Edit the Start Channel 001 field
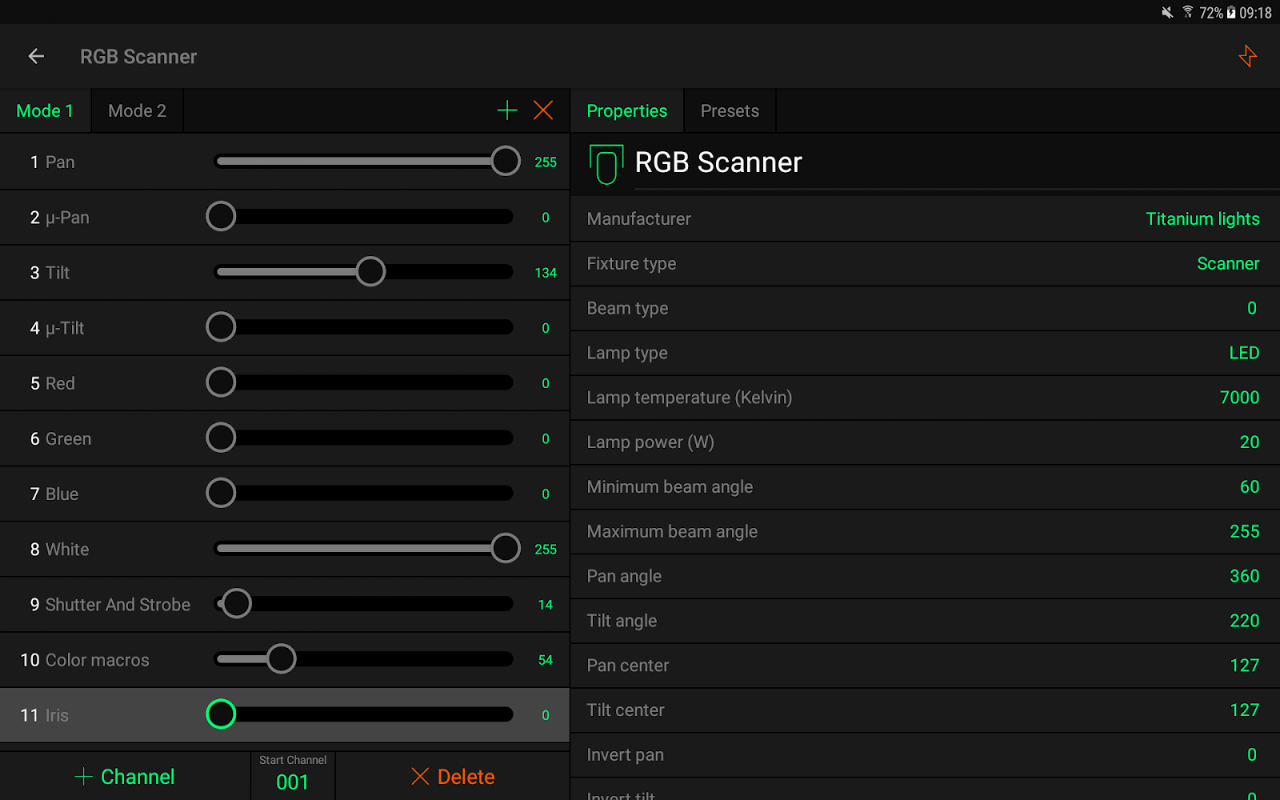Viewport: 1280px width, 800px height. tap(293, 776)
